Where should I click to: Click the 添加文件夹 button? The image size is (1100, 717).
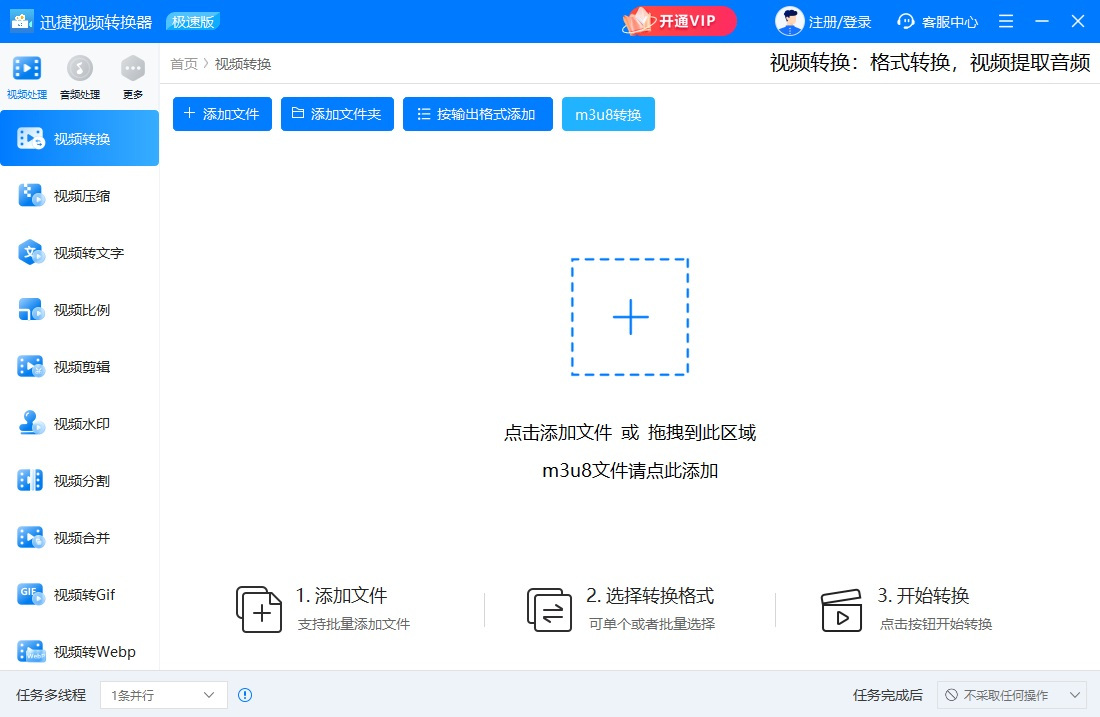click(x=337, y=113)
